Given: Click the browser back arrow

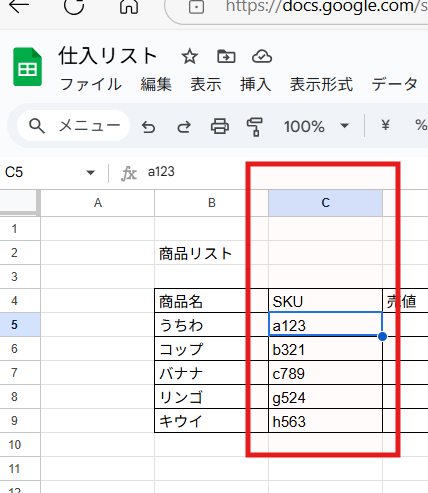Looking at the screenshot, I should [x=19, y=6].
